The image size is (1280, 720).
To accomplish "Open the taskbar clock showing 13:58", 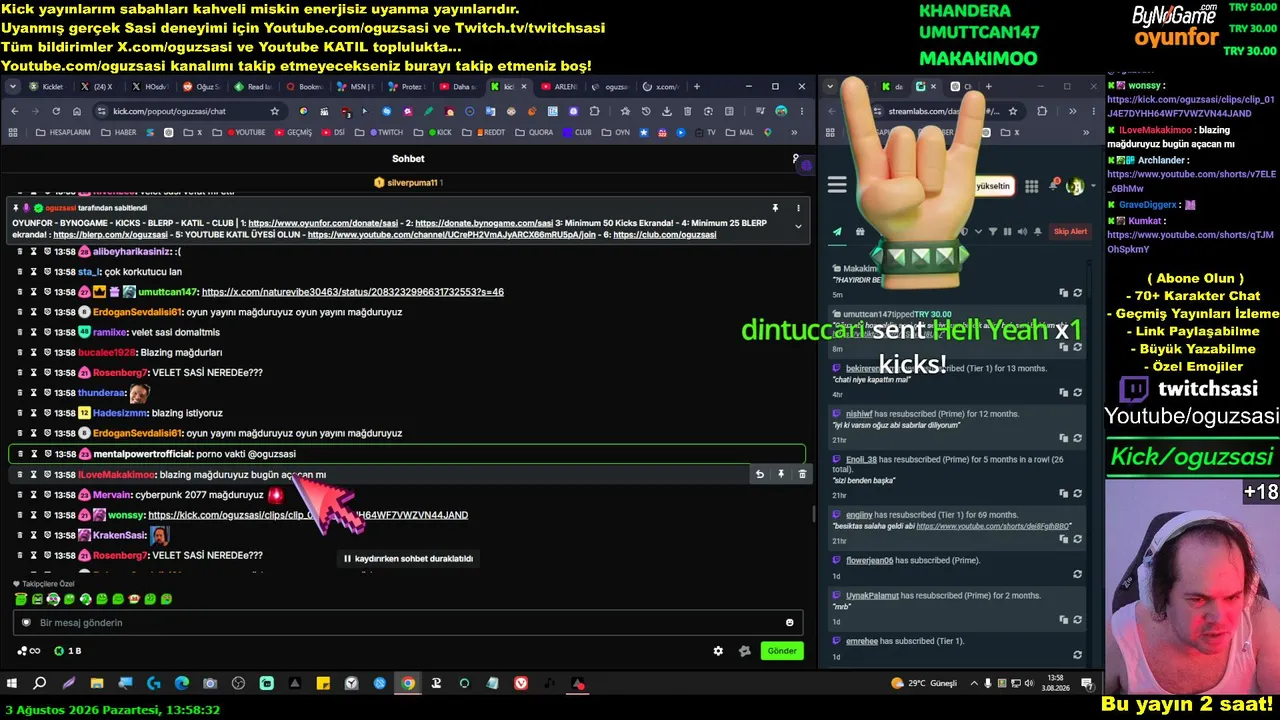I will pyautogui.click(x=1055, y=684).
